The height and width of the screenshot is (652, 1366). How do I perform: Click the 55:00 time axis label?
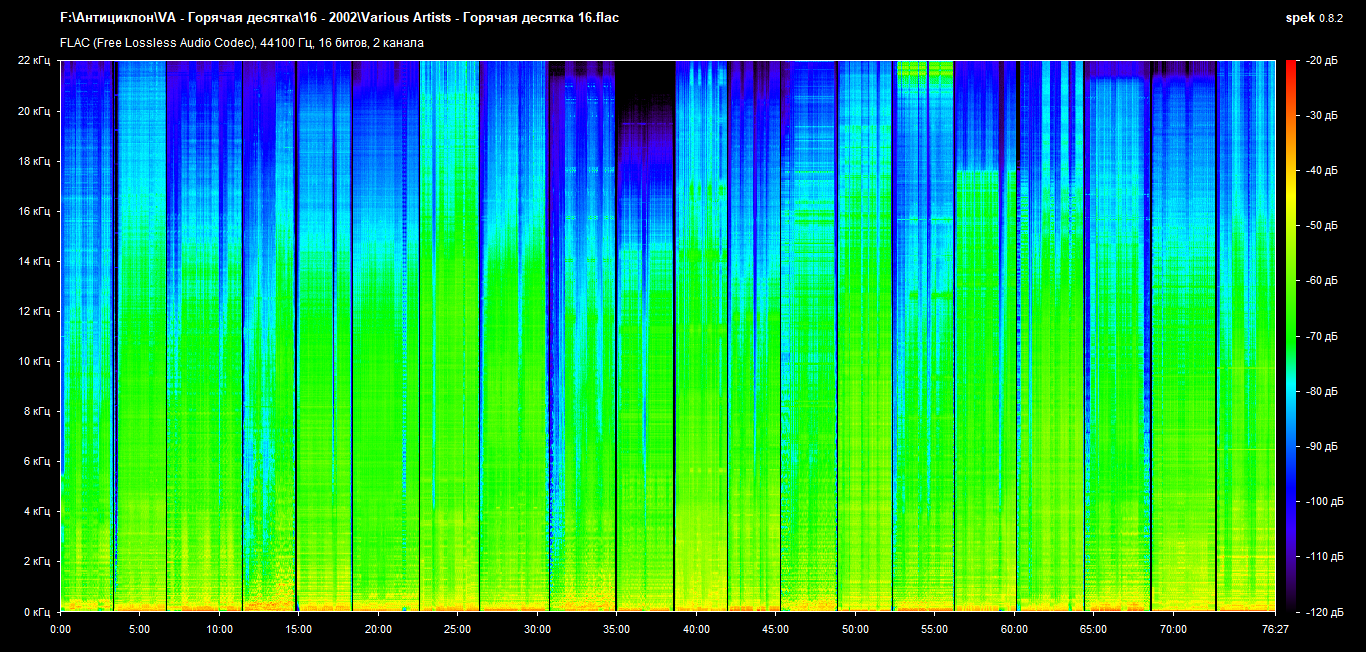point(934,630)
